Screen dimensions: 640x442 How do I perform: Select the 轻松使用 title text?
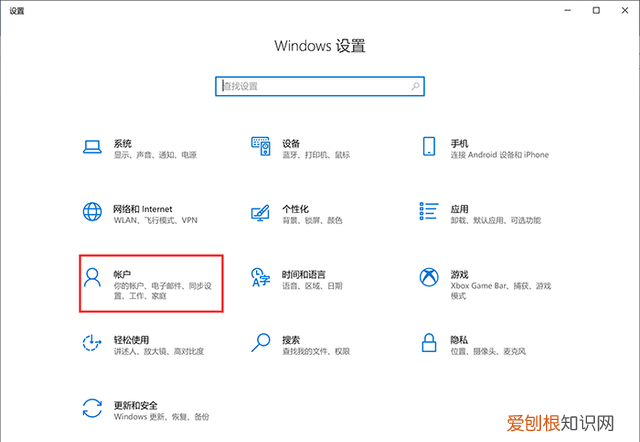131,340
